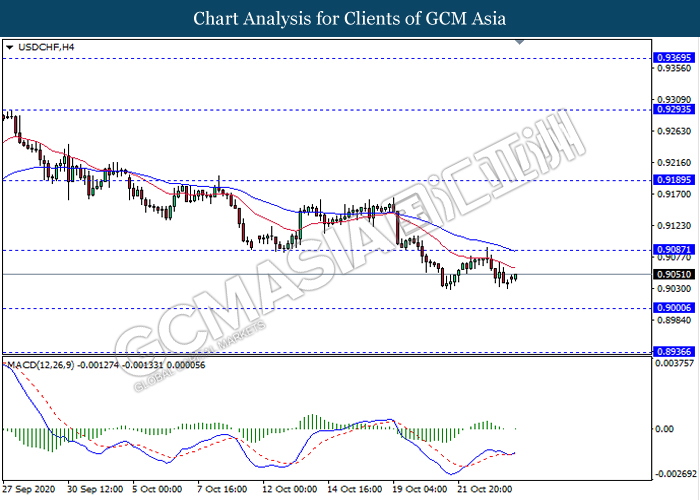The image size is (700, 500).
Task: Click the 0.89840 price scale value
Action: 674,321
